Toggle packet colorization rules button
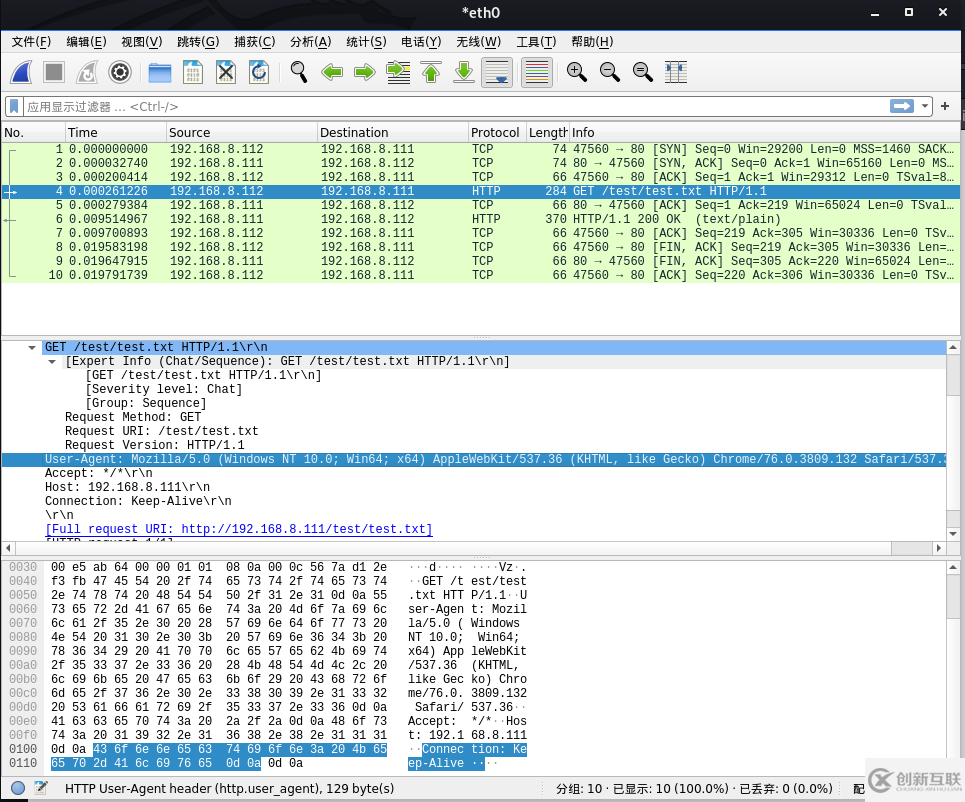 tap(537, 72)
